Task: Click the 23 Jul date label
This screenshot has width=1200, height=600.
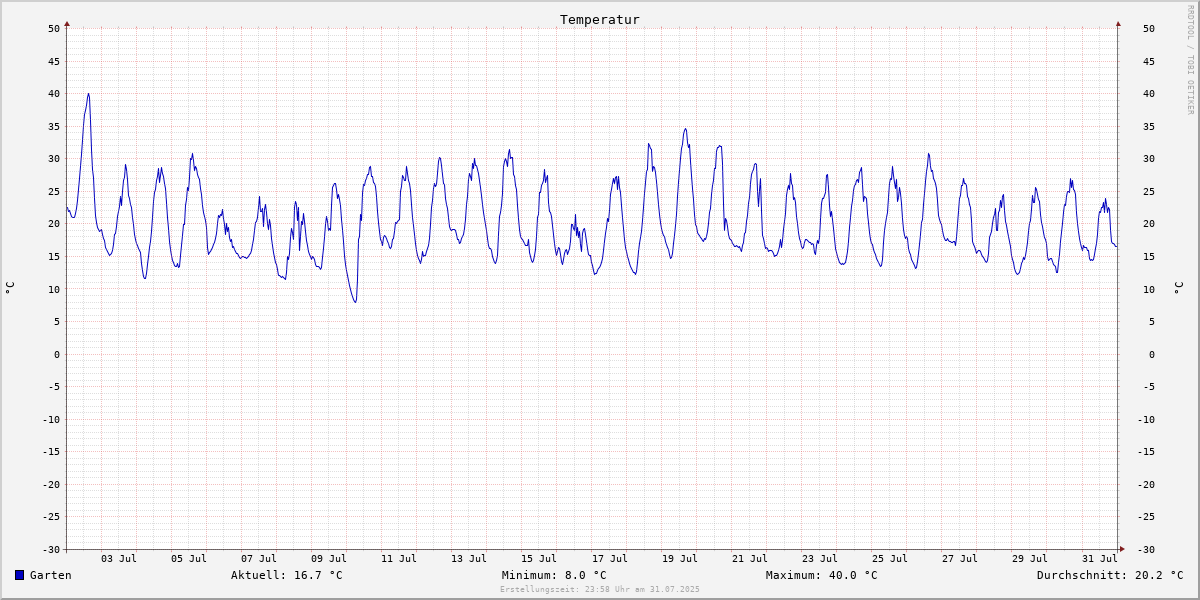Action: (820, 559)
